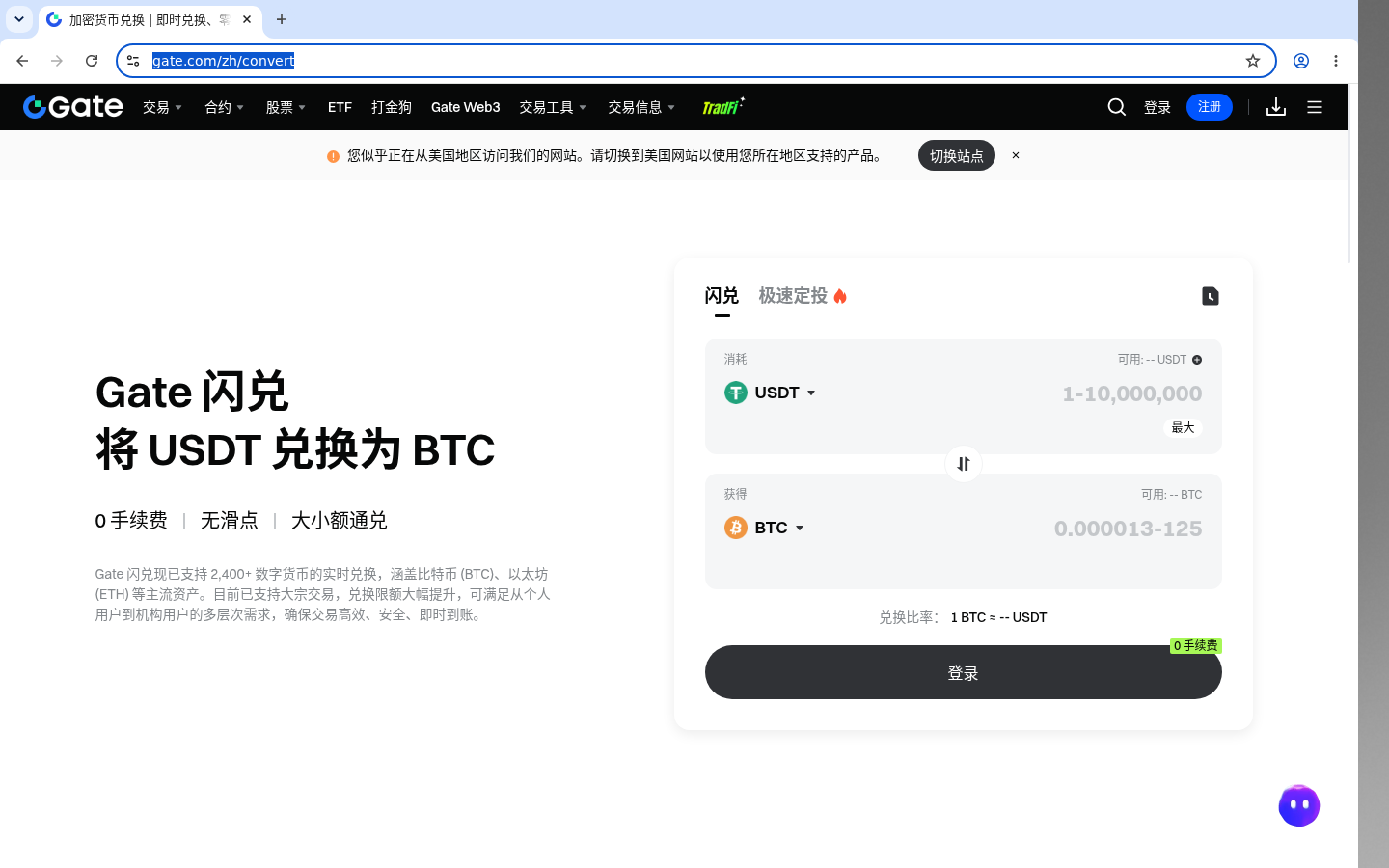Open the BTC currency selector
This screenshot has height=868, width=1389.
point(765,528)
